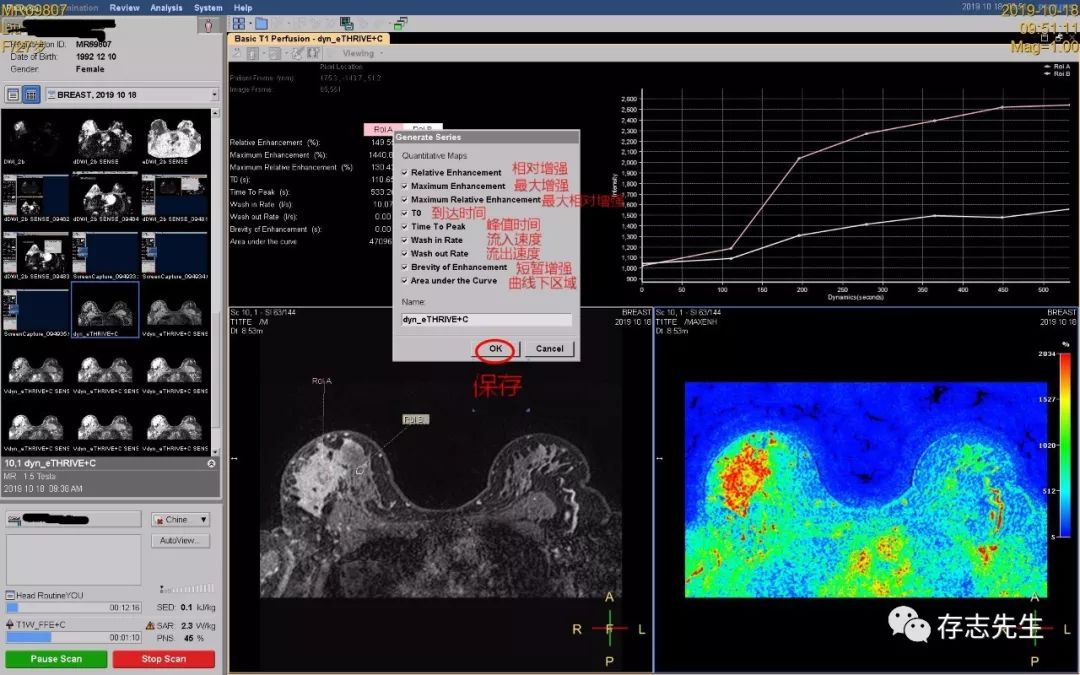Expand the BREAST, 2019 10 18 dropdown

(215, 94)
